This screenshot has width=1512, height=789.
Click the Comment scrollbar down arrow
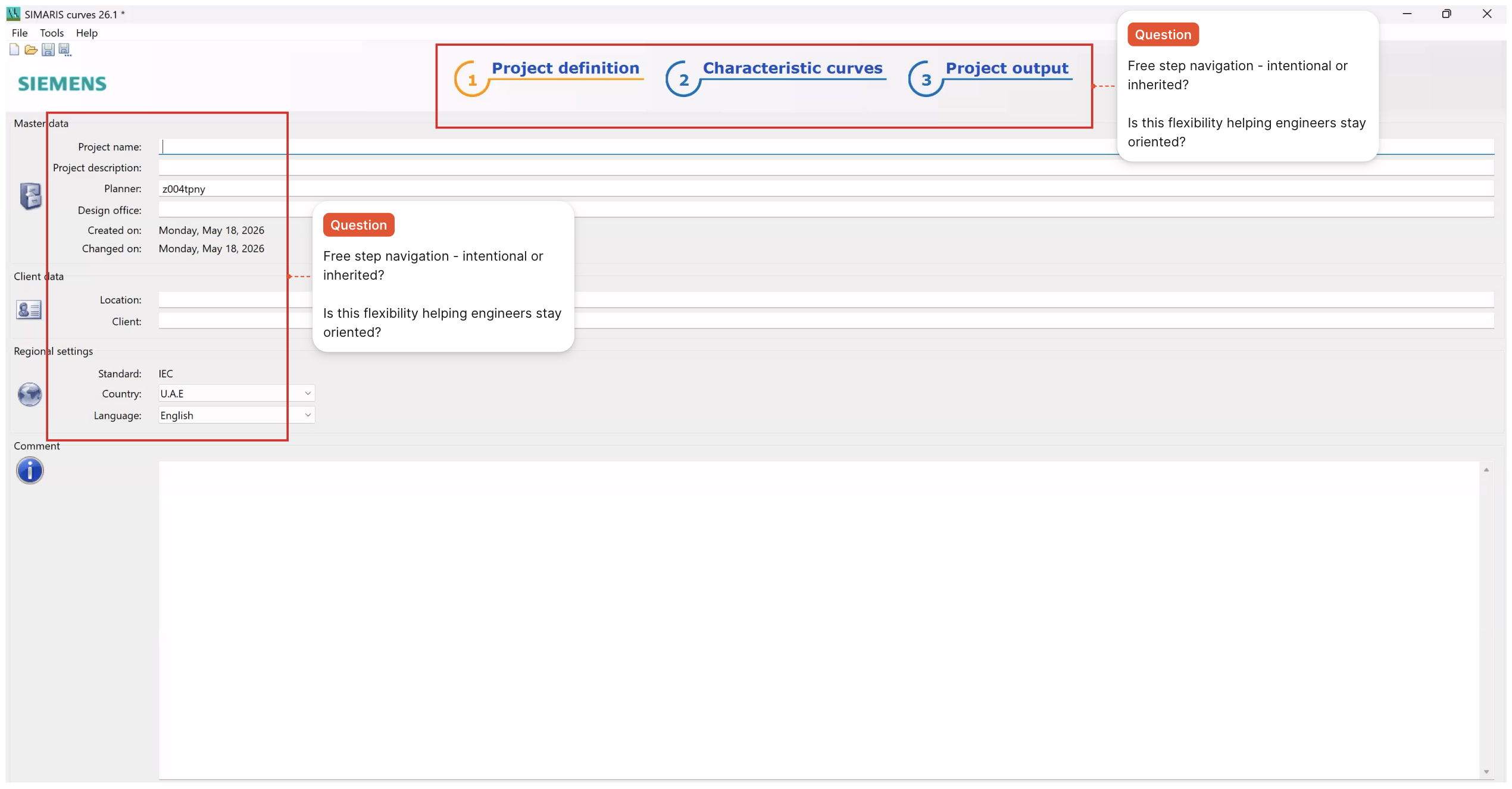1486,772
